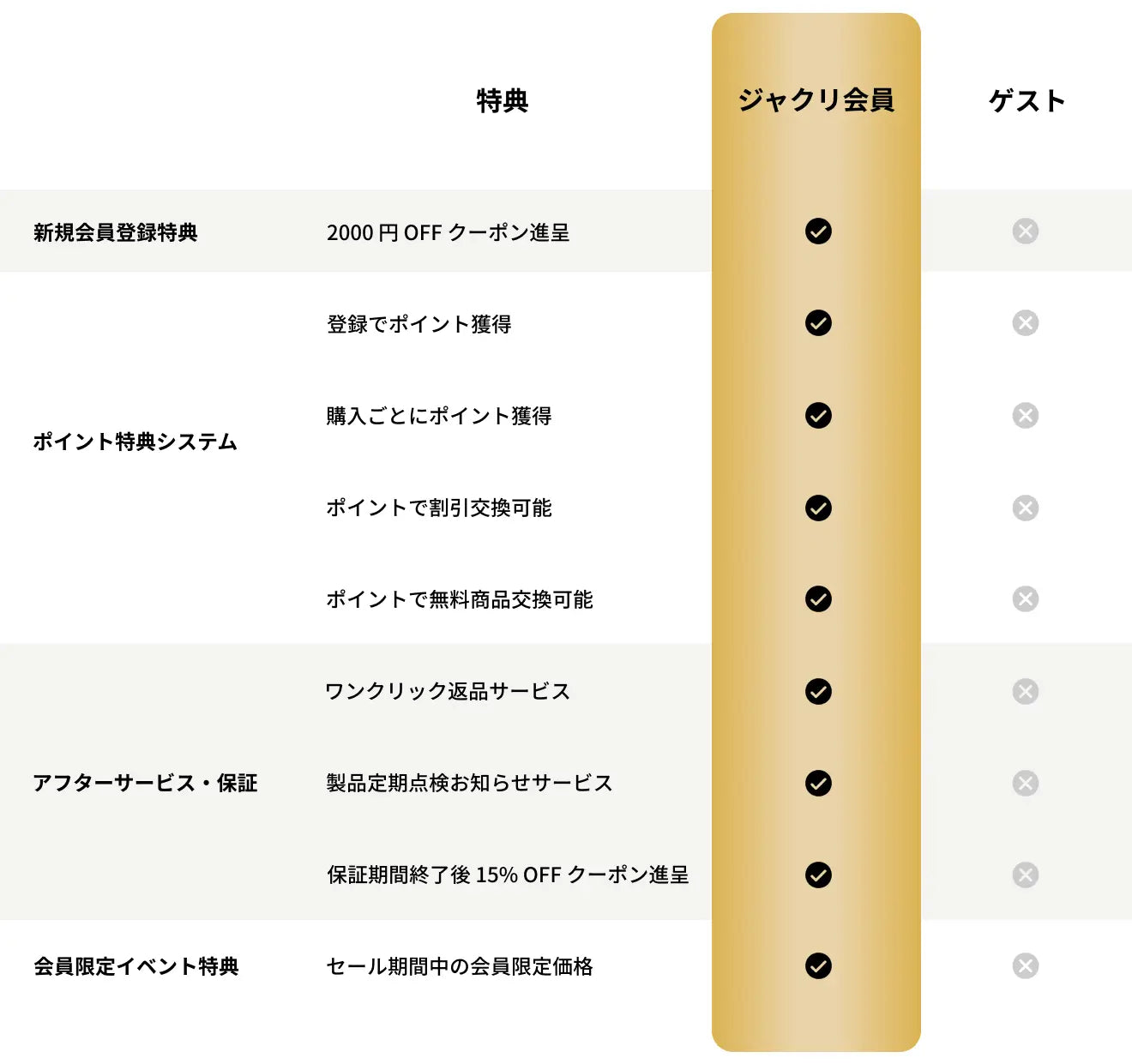The image size is (1132, 1064).
Task: Click member checkmark for 登録でポイント獲得
Action: click(818, 323)
